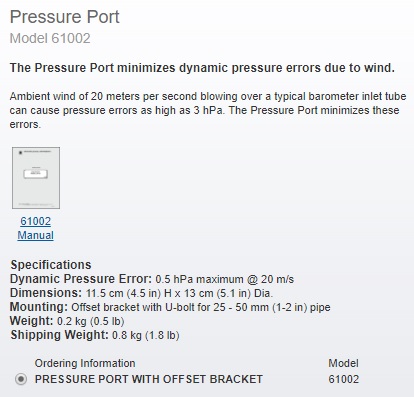Click the bold tagline about dynamic pressure errors
This screenshot has width=414, height=397.
click(x=202, y=68)
